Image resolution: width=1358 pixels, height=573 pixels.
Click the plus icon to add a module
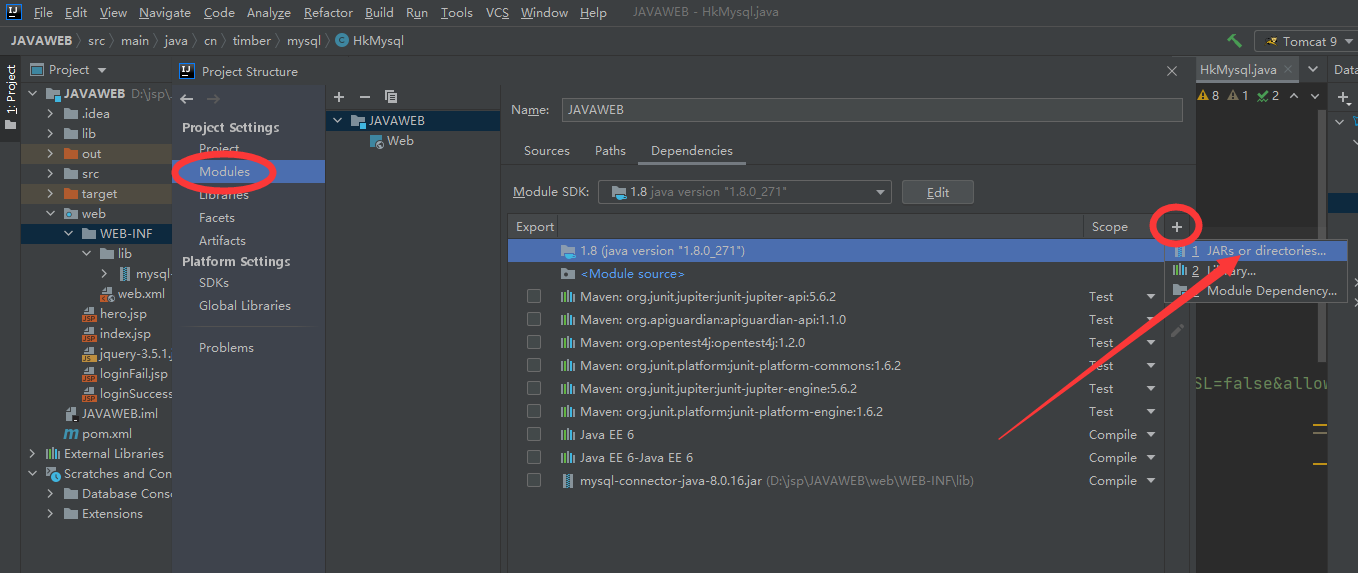pos(339,97)
